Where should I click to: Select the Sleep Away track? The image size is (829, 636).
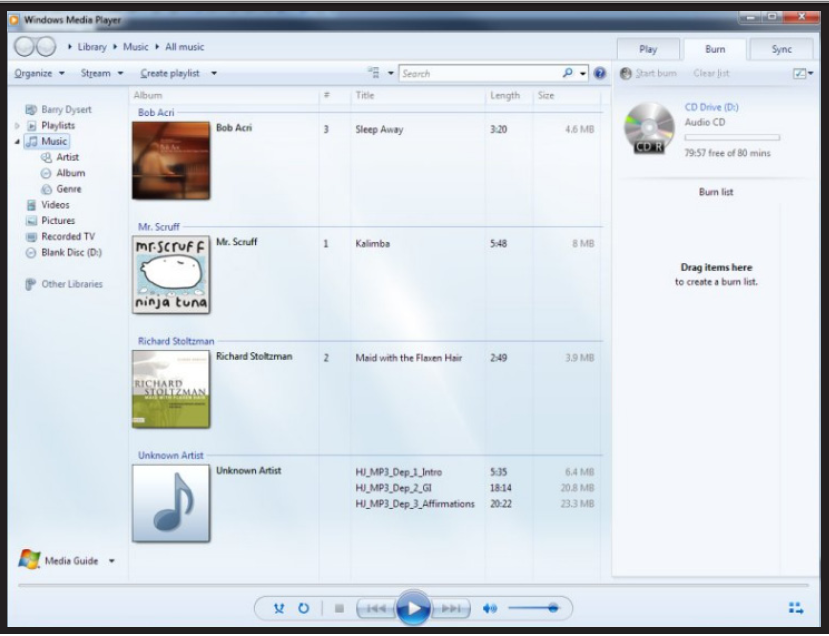coord(379,130)
